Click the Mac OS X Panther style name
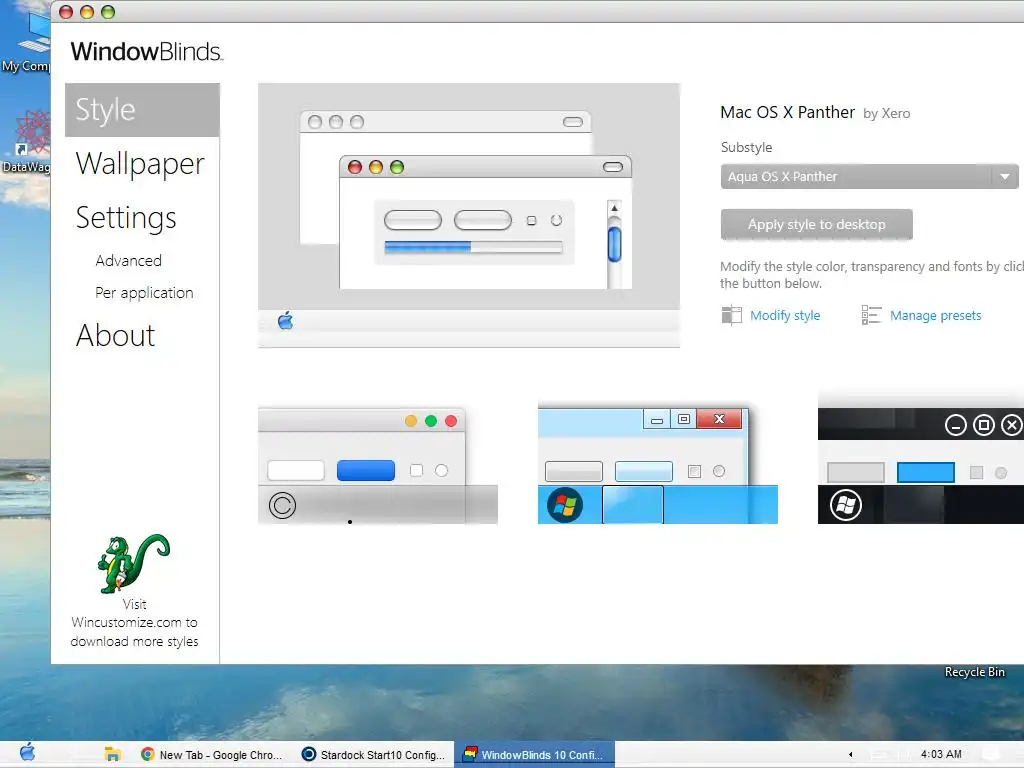This screenshot has height=768, width=1024. 788,112
